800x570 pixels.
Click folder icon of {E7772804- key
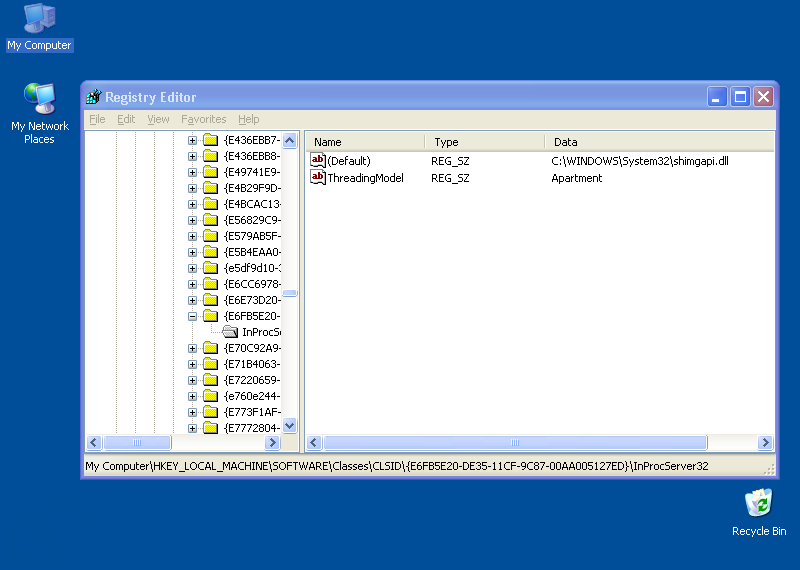(x=211, y=428)
